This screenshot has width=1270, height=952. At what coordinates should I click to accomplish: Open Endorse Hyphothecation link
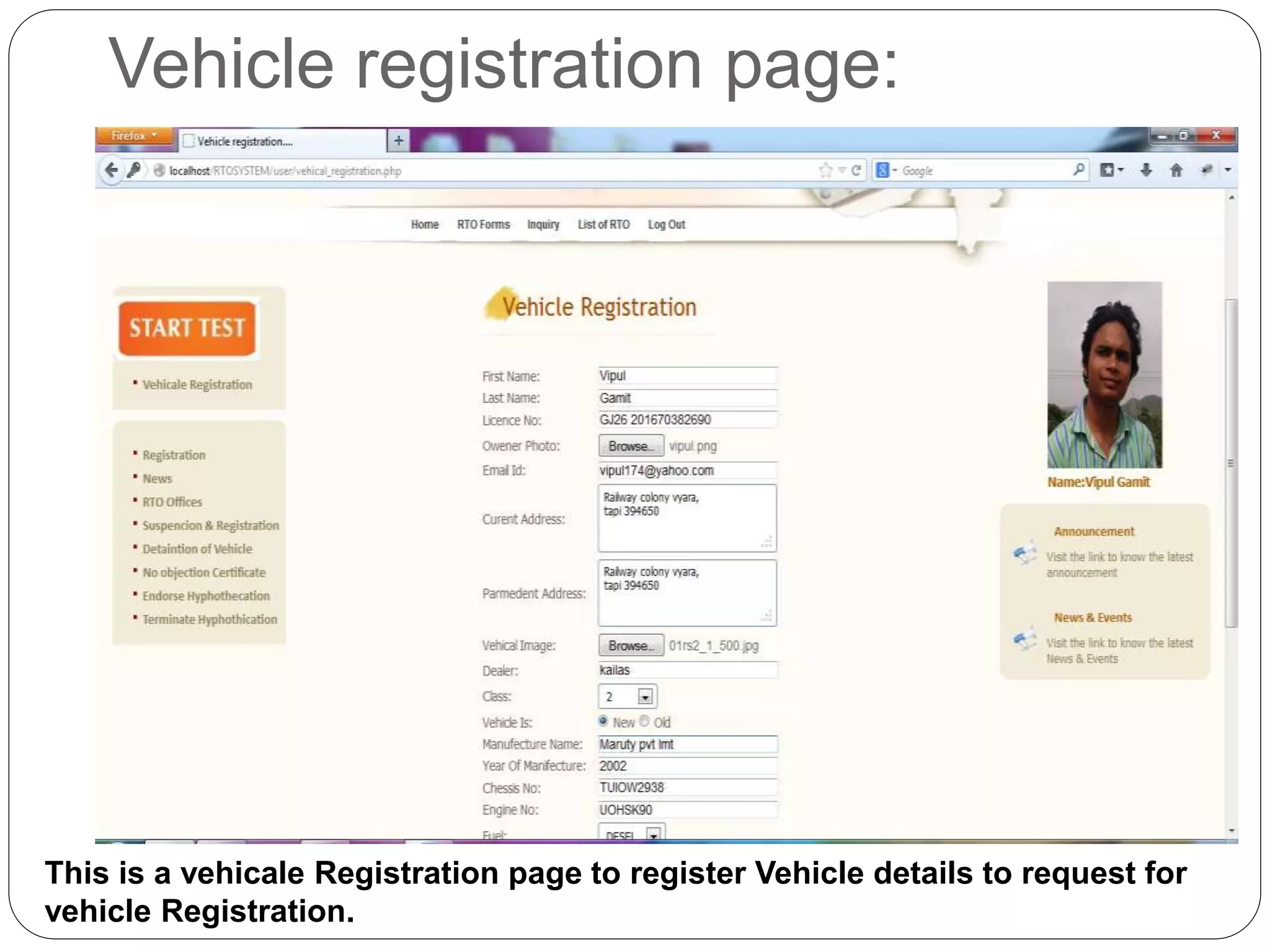pos(206,596)
